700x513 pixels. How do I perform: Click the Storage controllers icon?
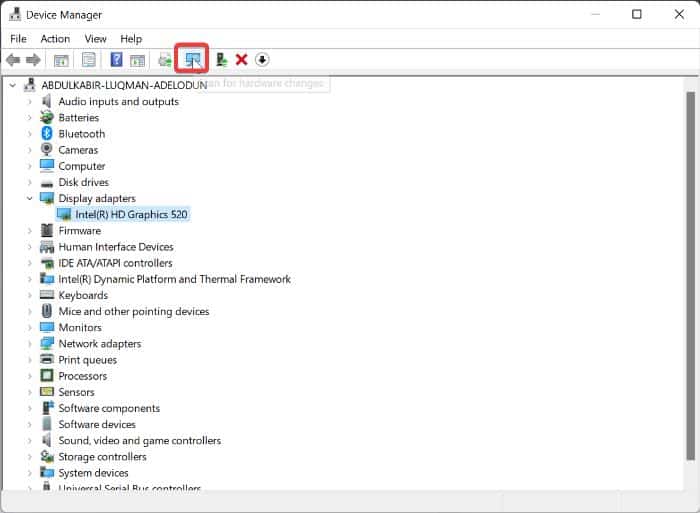click(x=47, y=456)
